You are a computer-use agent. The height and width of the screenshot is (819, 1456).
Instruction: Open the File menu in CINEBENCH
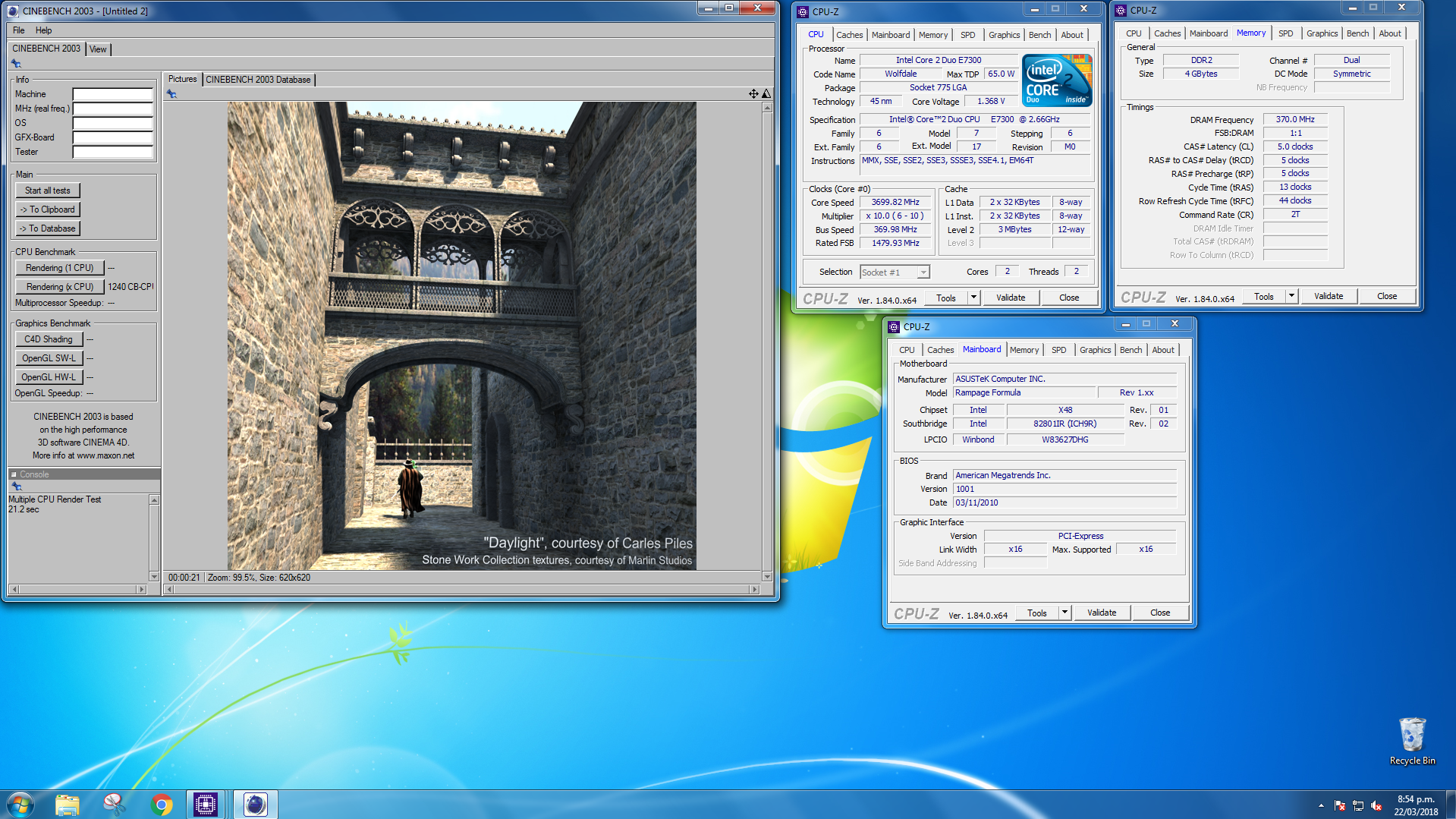(19, 30)
